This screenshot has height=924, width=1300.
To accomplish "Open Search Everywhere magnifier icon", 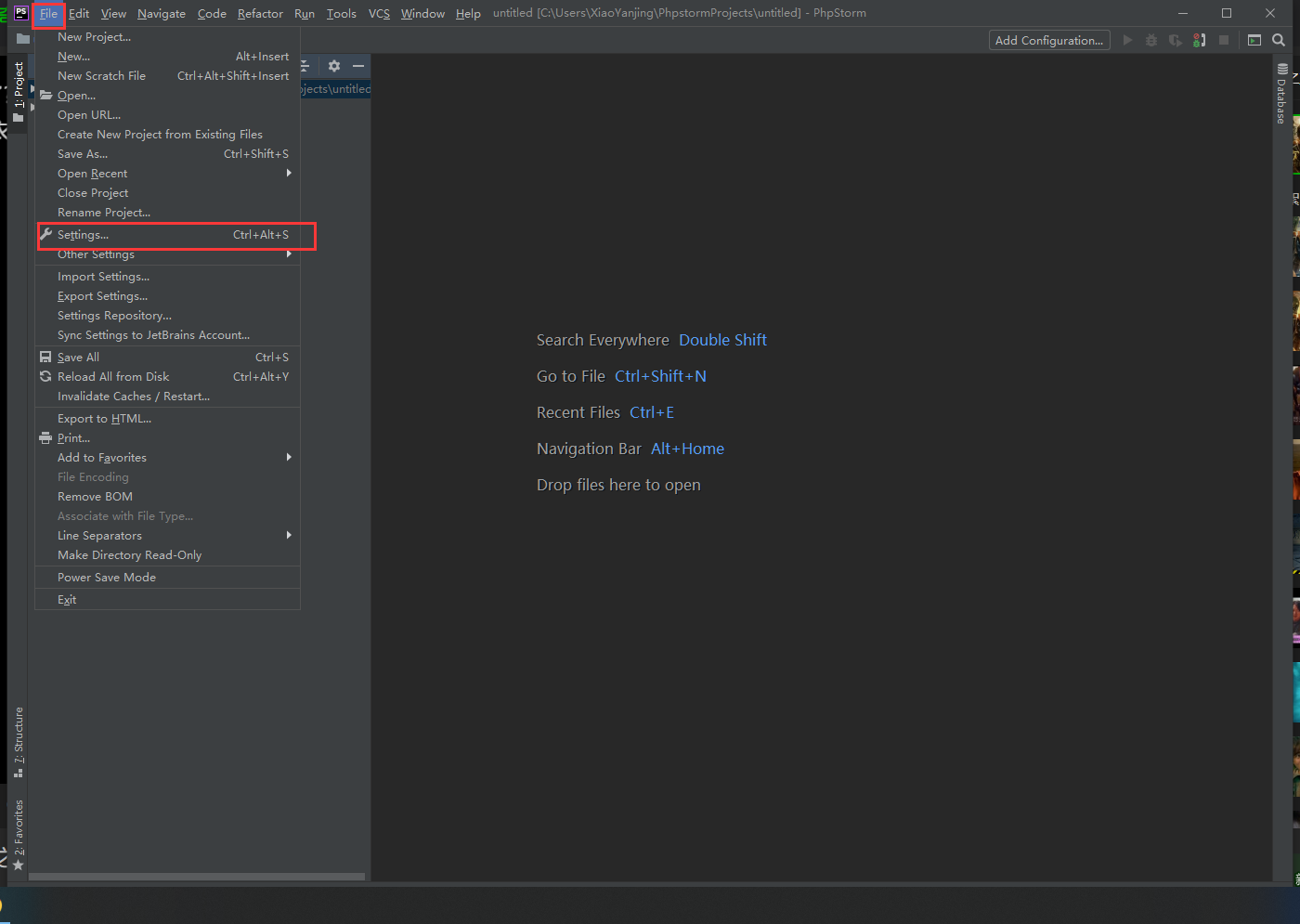I will click(1279, 40).
